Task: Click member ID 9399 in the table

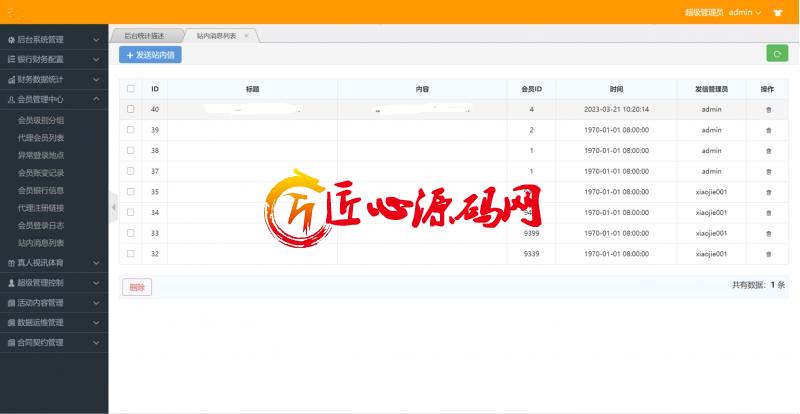Action: tap(531, 233)
